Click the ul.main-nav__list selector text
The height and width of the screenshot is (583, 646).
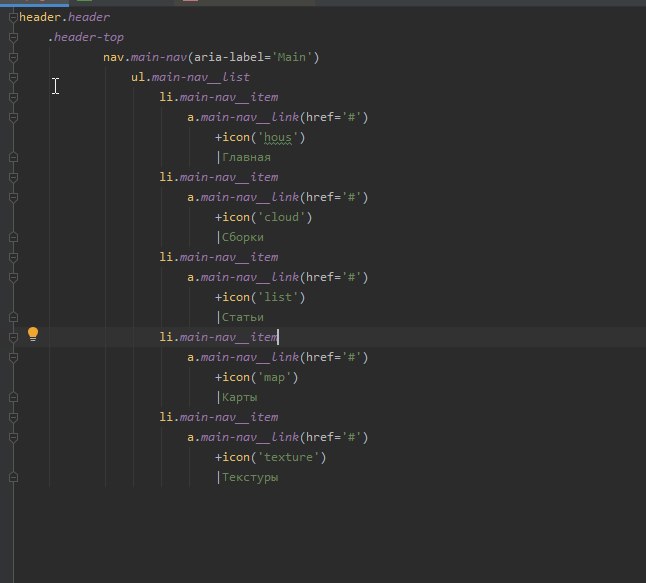[190, 77]
